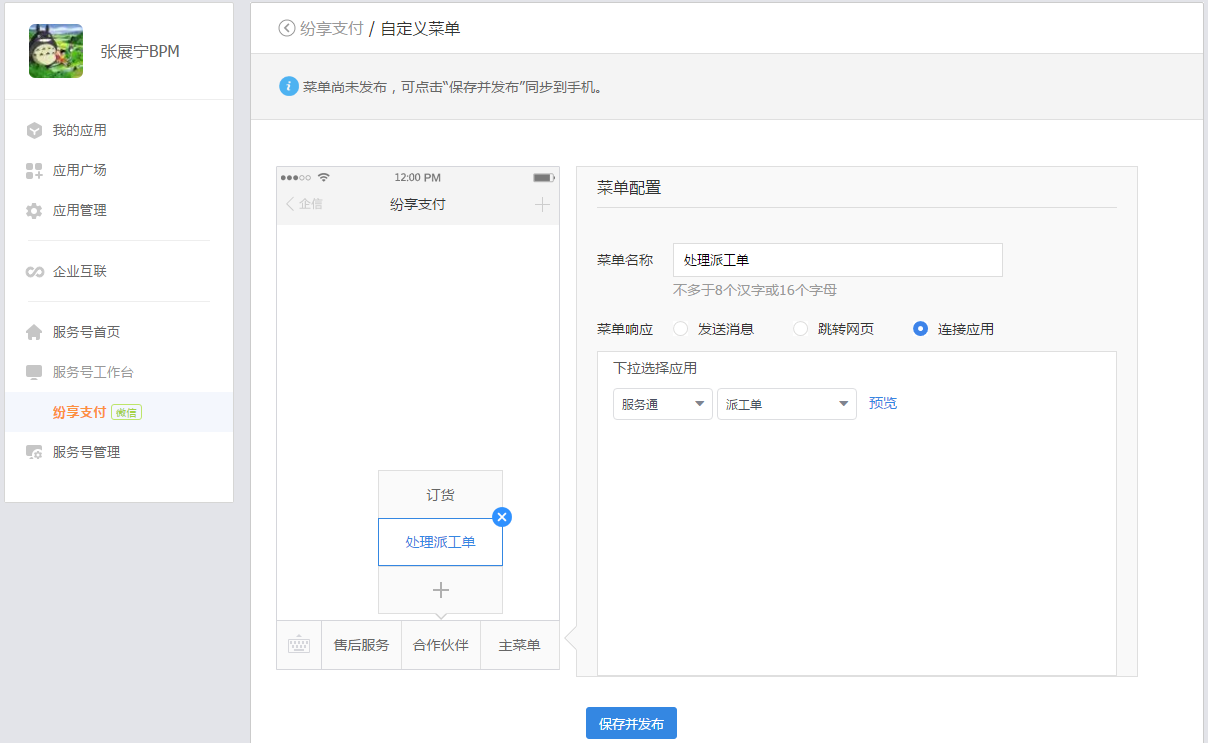Remove 处理派工单 with the blue X icon

tap(502, 516)
